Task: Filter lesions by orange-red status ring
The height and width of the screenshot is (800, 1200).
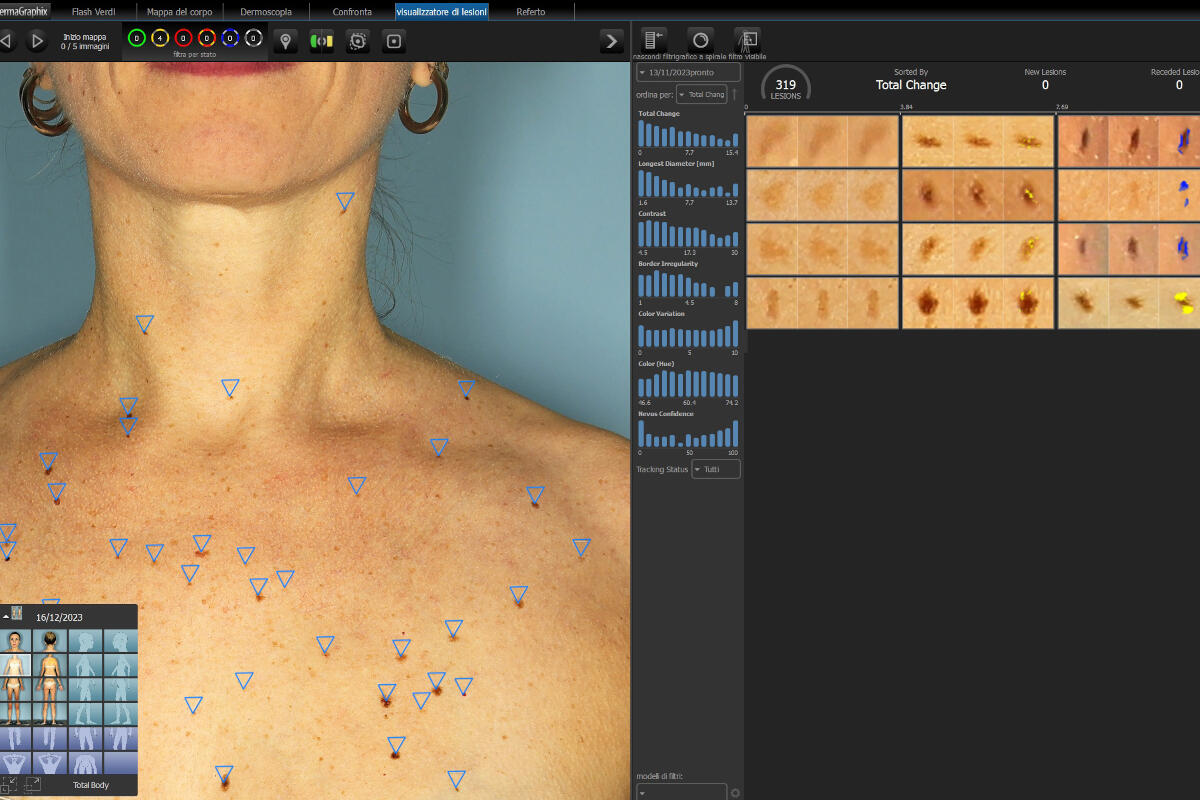Action: click(207, 39)
